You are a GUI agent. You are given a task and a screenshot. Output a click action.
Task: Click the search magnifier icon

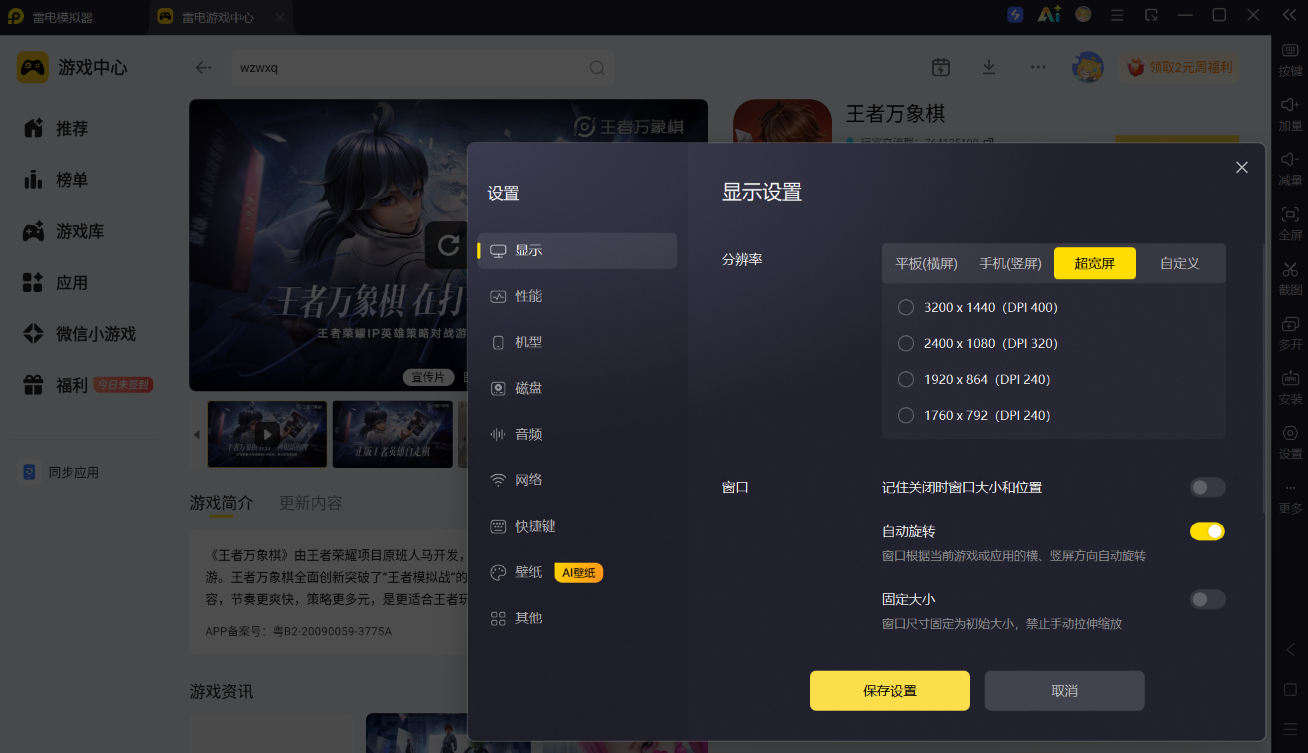pyautogui.click(x=597, y=68)
